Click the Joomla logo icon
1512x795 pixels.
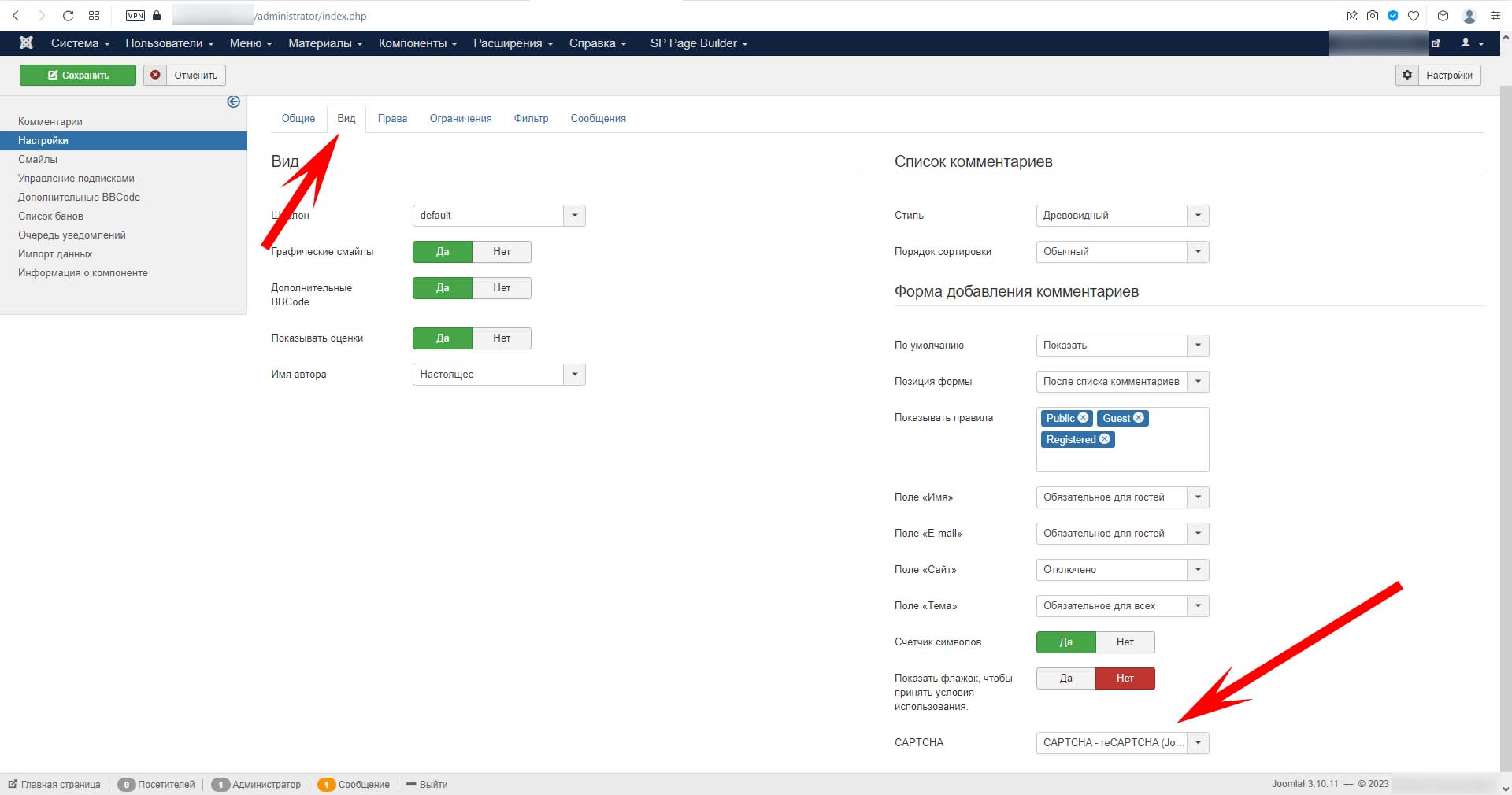point(26,43)
